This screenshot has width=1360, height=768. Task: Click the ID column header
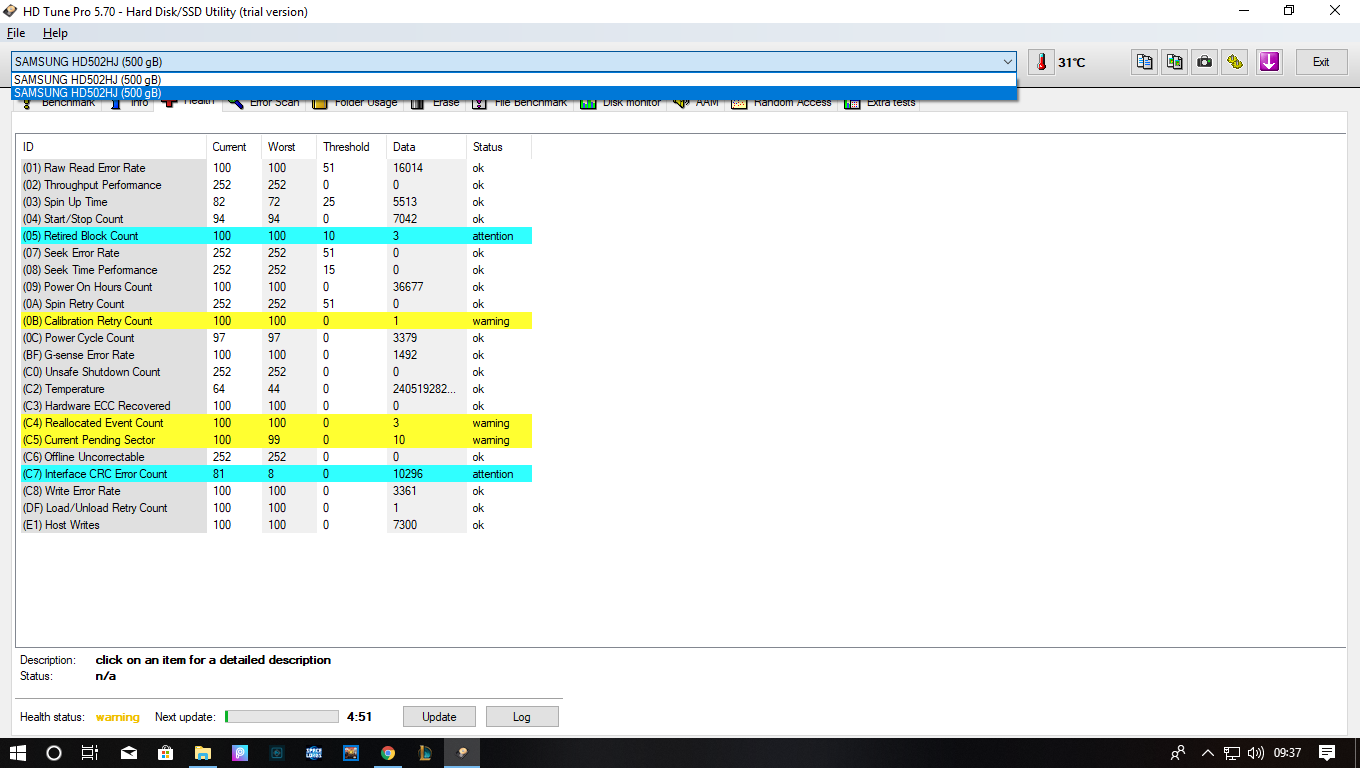click(x=113, y=147)
